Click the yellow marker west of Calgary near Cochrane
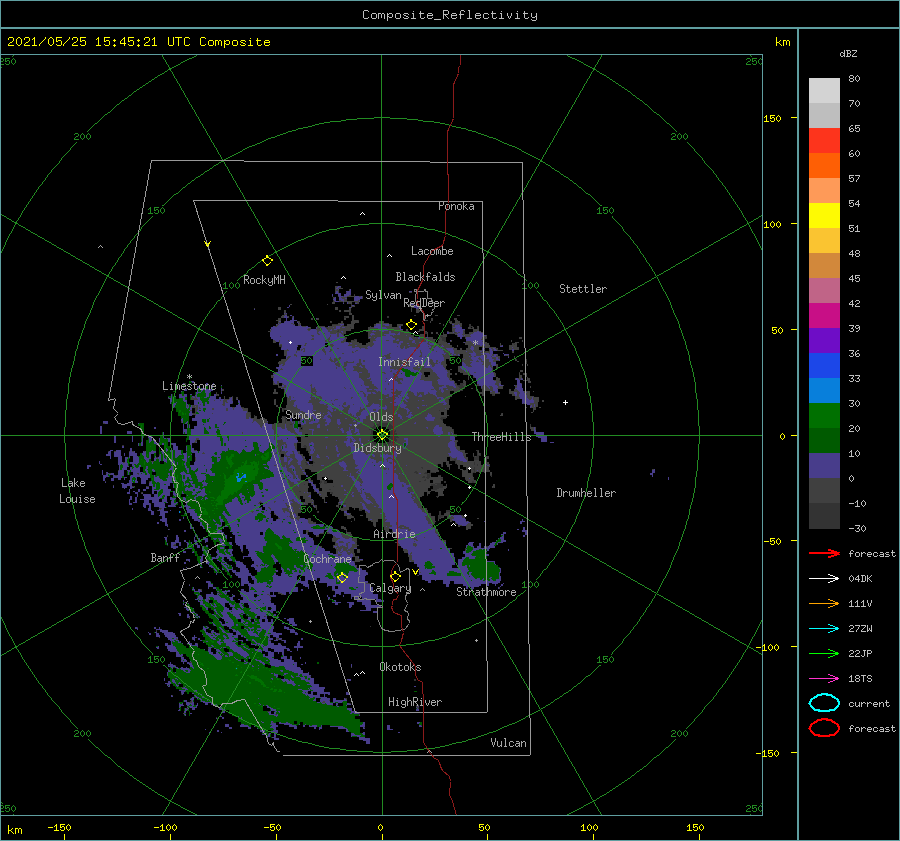 pyautogui.click(x=342, y=578)
